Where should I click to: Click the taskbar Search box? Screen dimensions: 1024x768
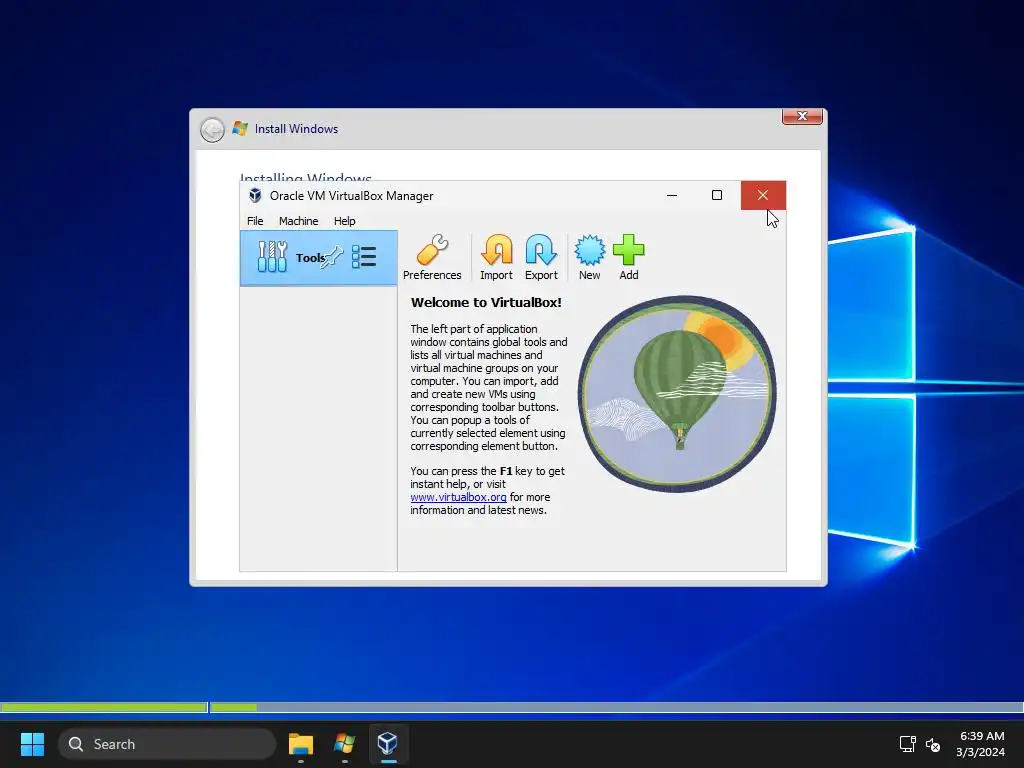coord(167,744)
